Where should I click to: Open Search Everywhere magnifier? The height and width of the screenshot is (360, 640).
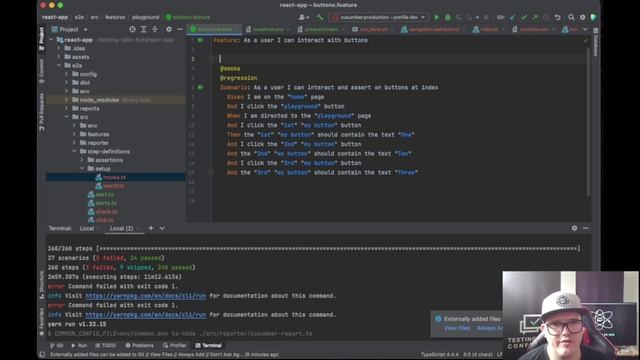[x=571, y=17]
